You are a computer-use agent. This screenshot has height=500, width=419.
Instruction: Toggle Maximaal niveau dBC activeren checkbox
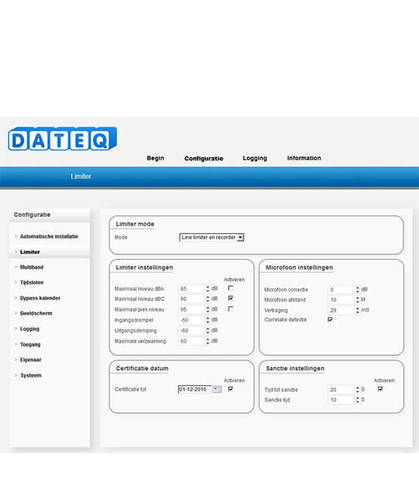[x=231, y=298]
